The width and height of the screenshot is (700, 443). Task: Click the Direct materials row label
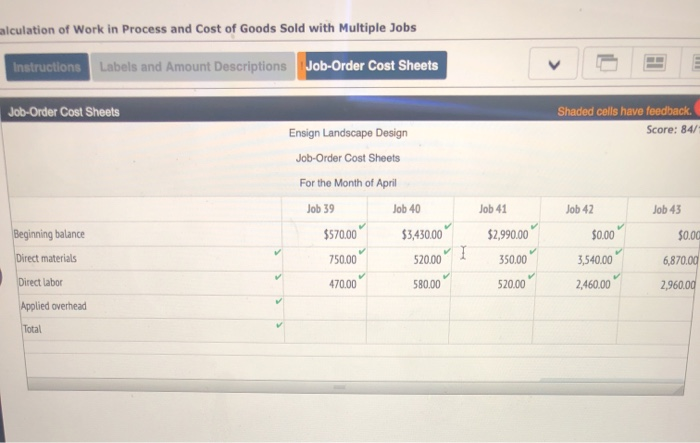[46, 259]
